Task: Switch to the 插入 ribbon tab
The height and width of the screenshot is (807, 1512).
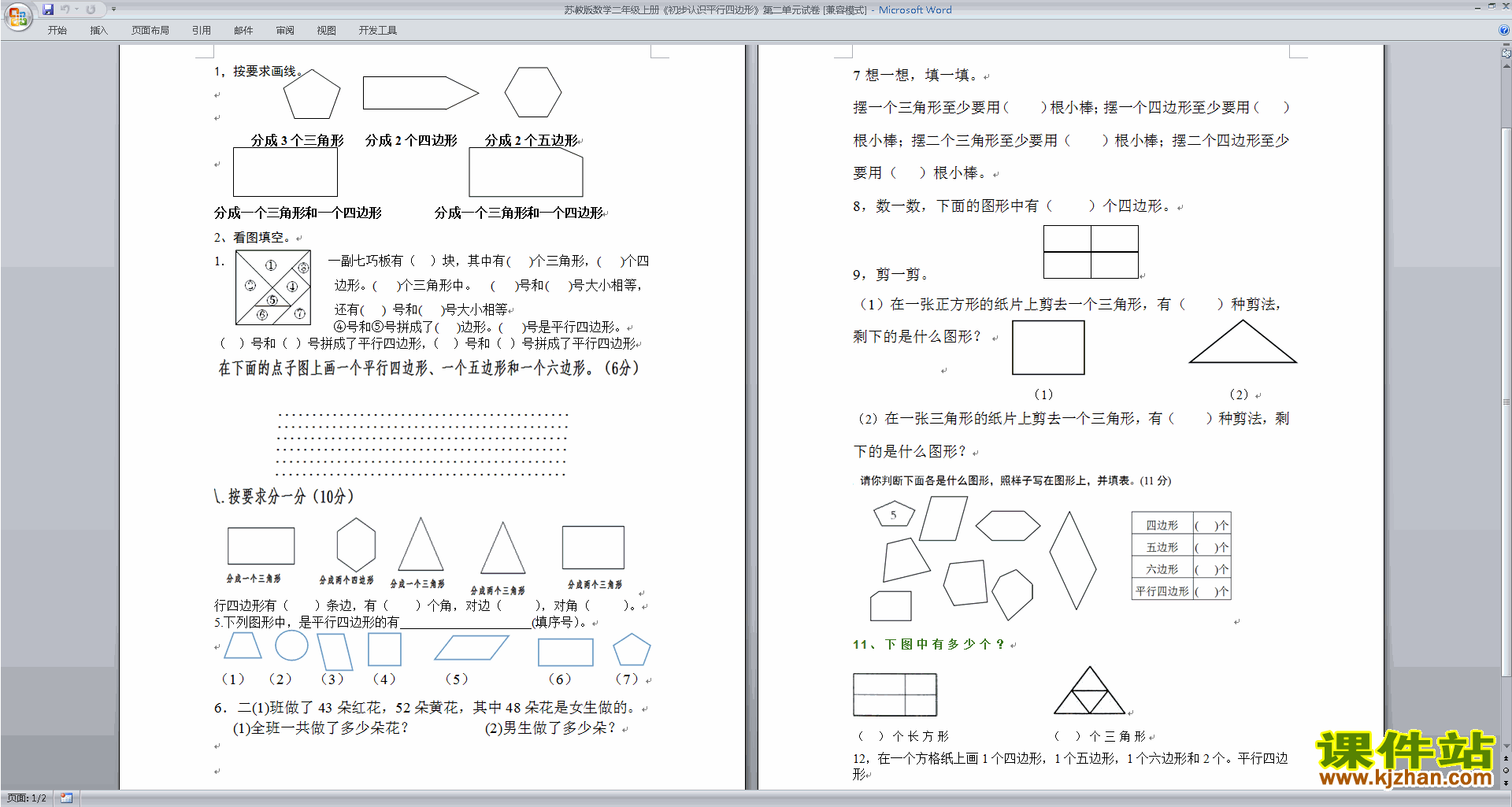Action: 98,31
